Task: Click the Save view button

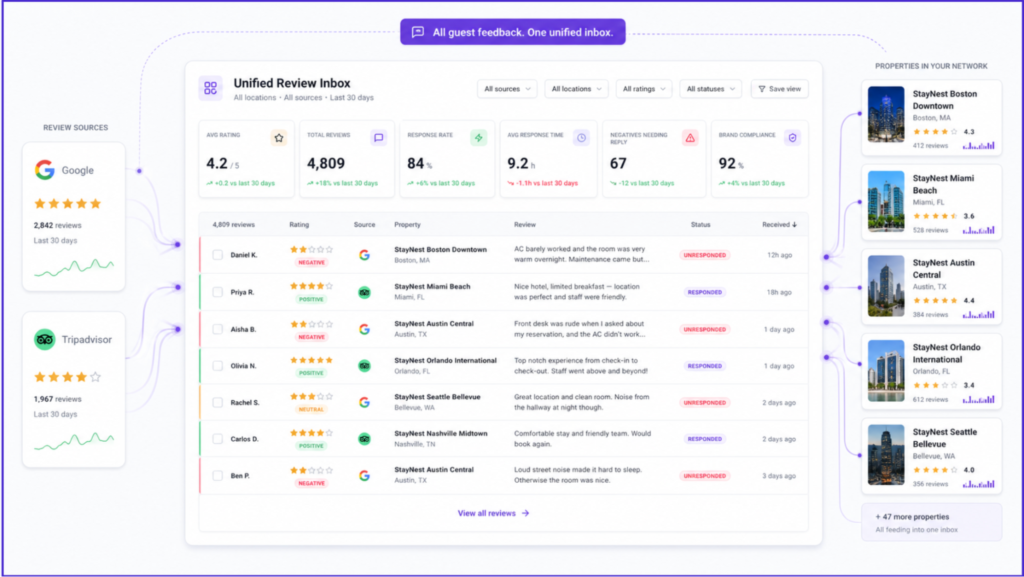Action: (780, 89)
